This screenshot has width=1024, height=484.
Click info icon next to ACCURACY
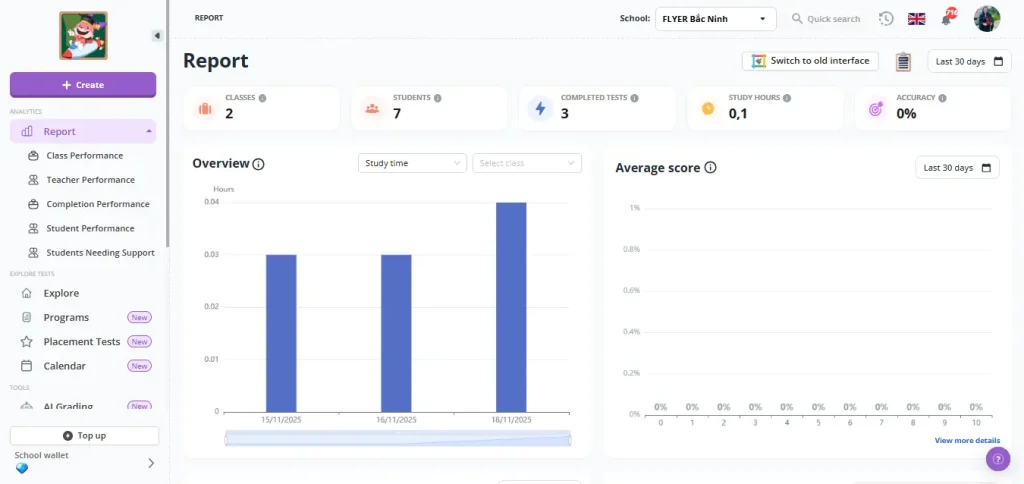click(942, 98)
